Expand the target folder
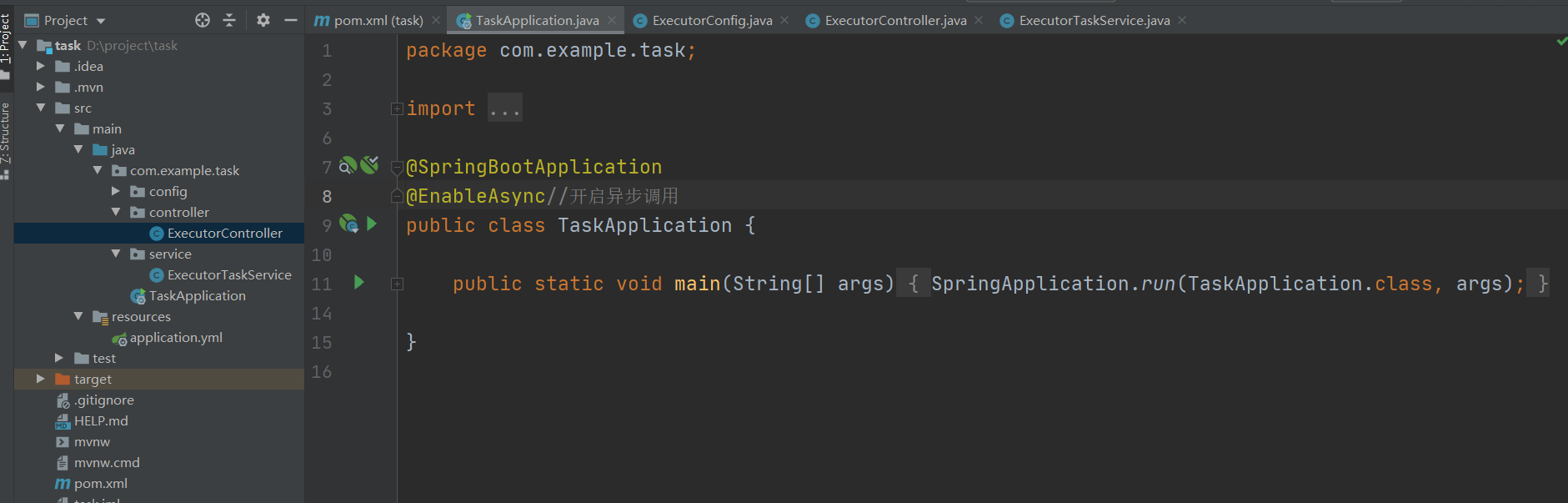The height and width of the screenshot is (503, 1568). 40,379
